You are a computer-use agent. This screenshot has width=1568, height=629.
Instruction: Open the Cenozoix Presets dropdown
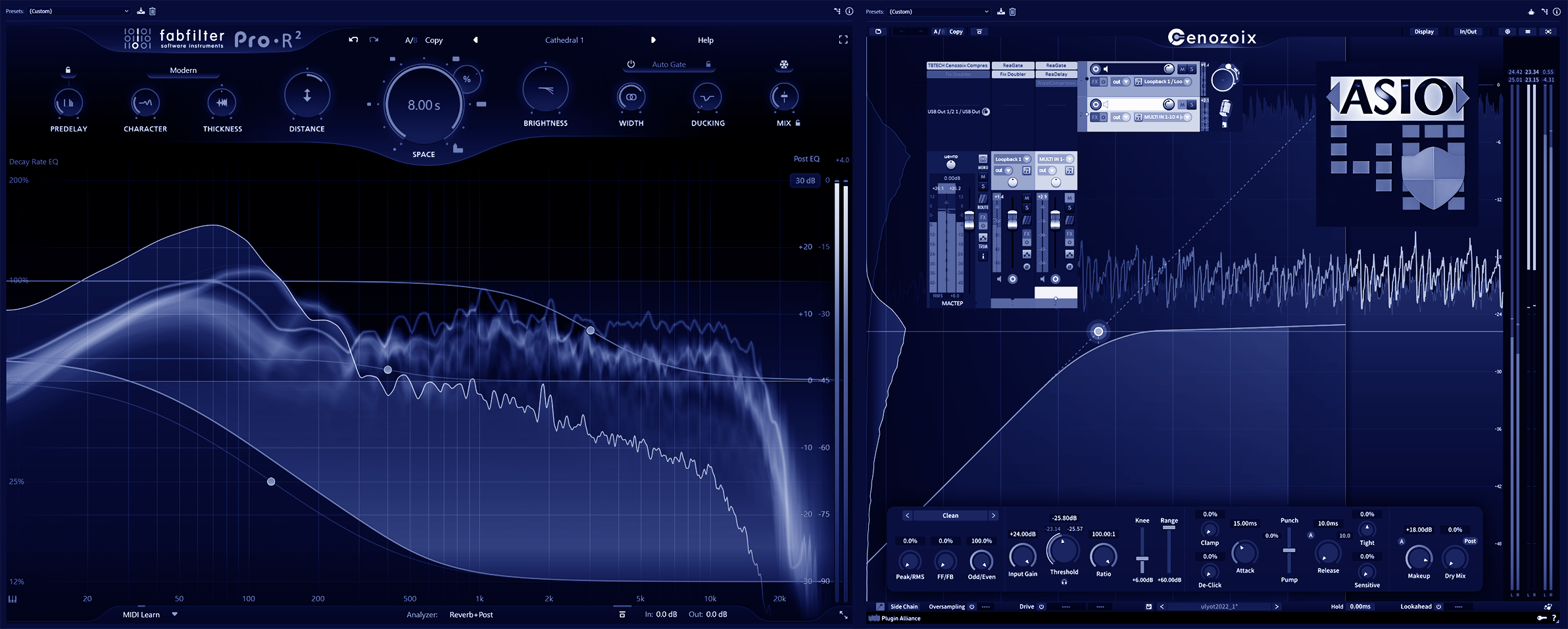939,12
